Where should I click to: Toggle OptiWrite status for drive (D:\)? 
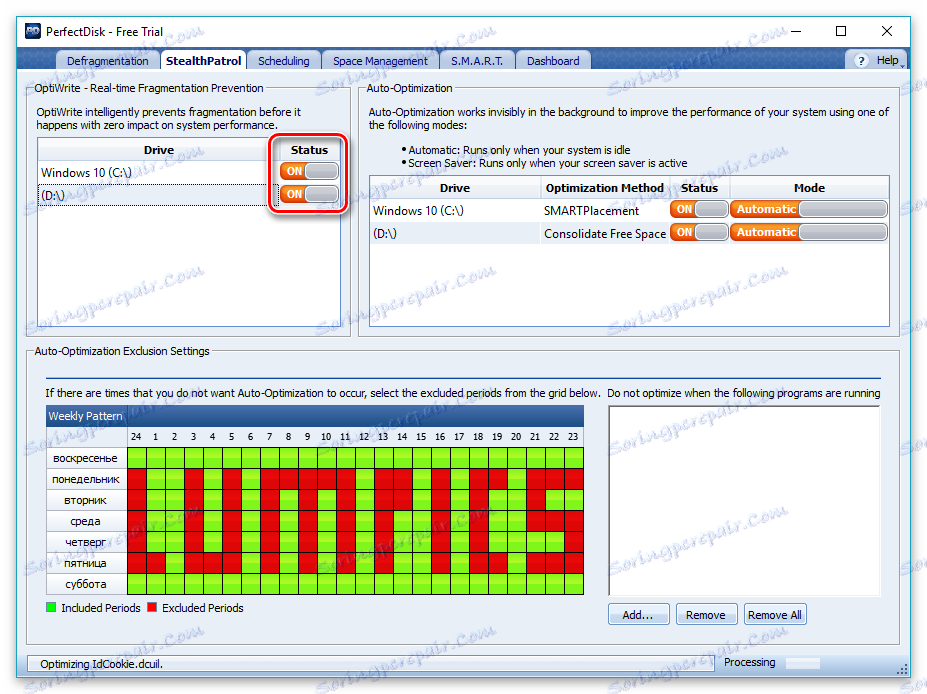click(309, 194)
